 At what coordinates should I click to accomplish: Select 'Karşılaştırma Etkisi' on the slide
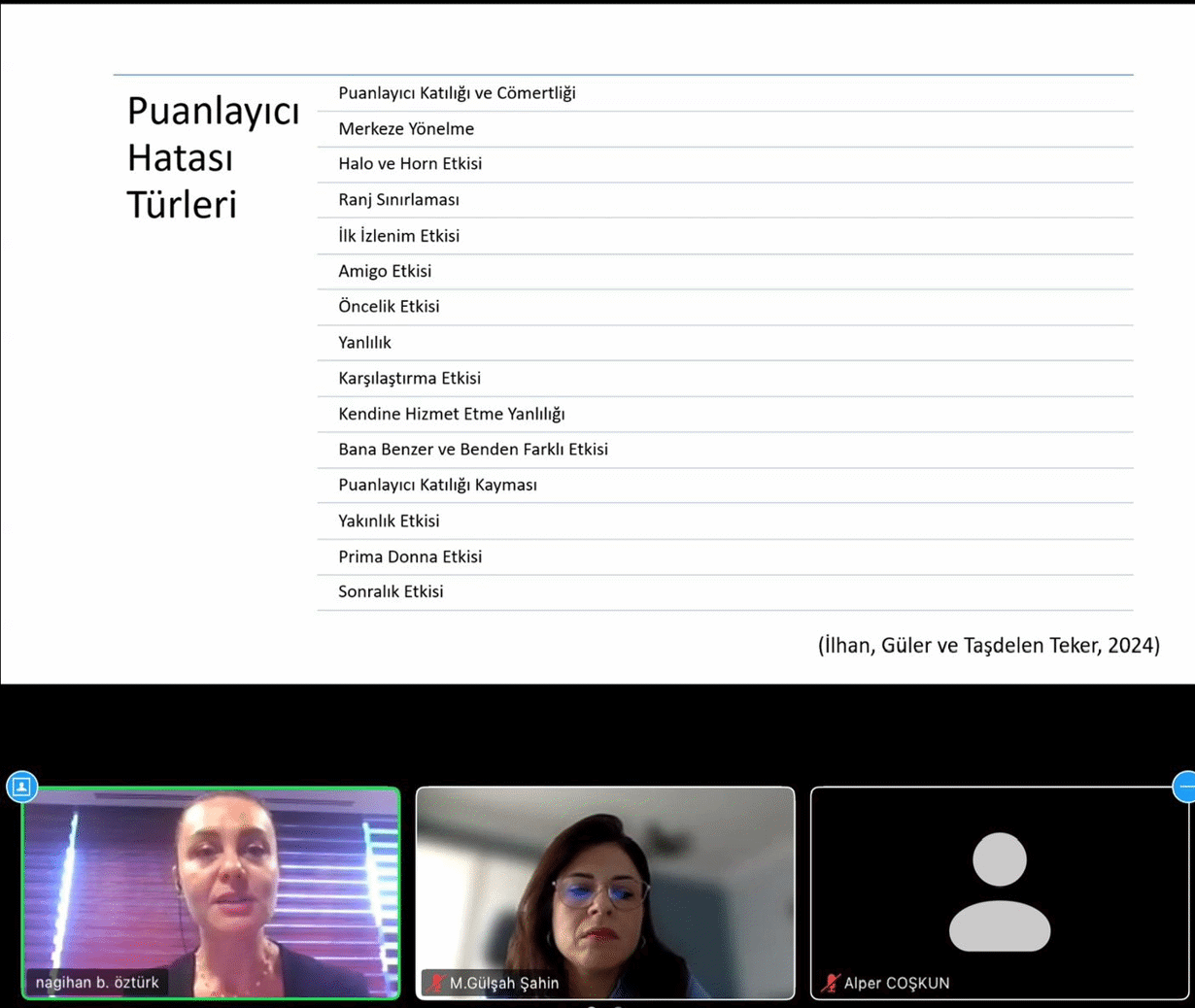pyautogui.click(x=409, y=378)
